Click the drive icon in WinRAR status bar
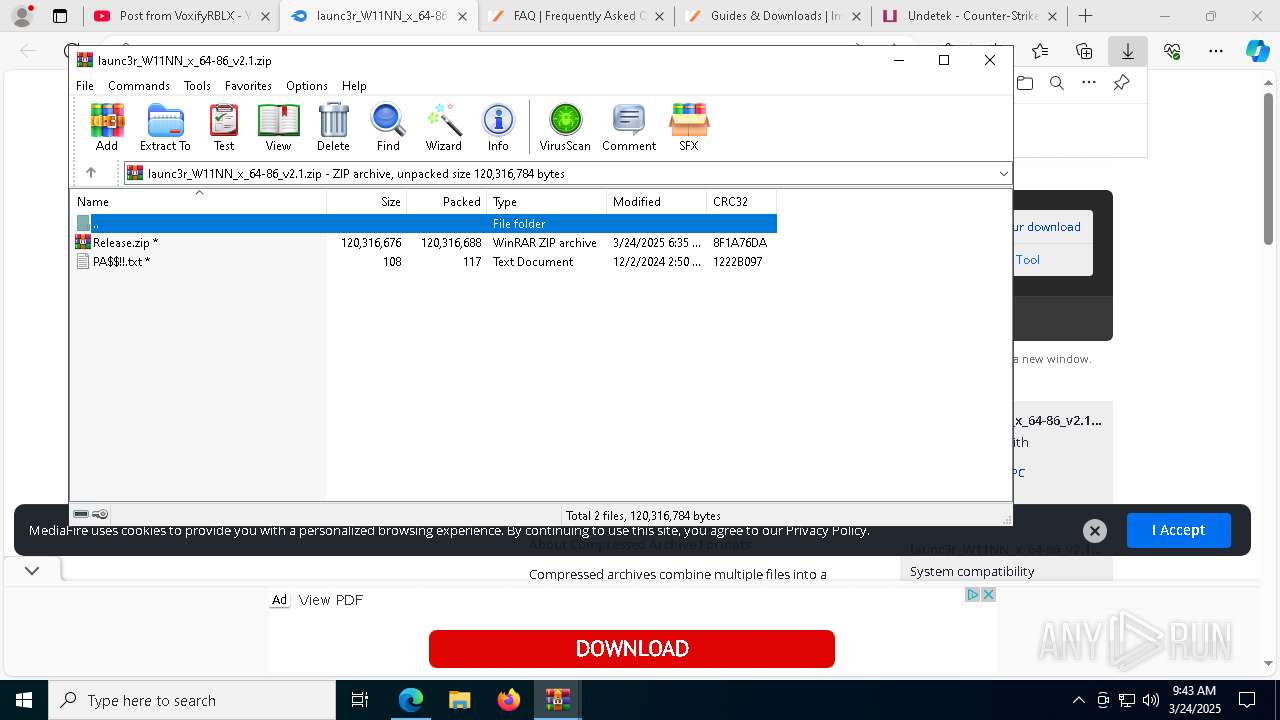Image resolution: width=1280 pixels, height=720 pixels. click(x=81, y=514)
